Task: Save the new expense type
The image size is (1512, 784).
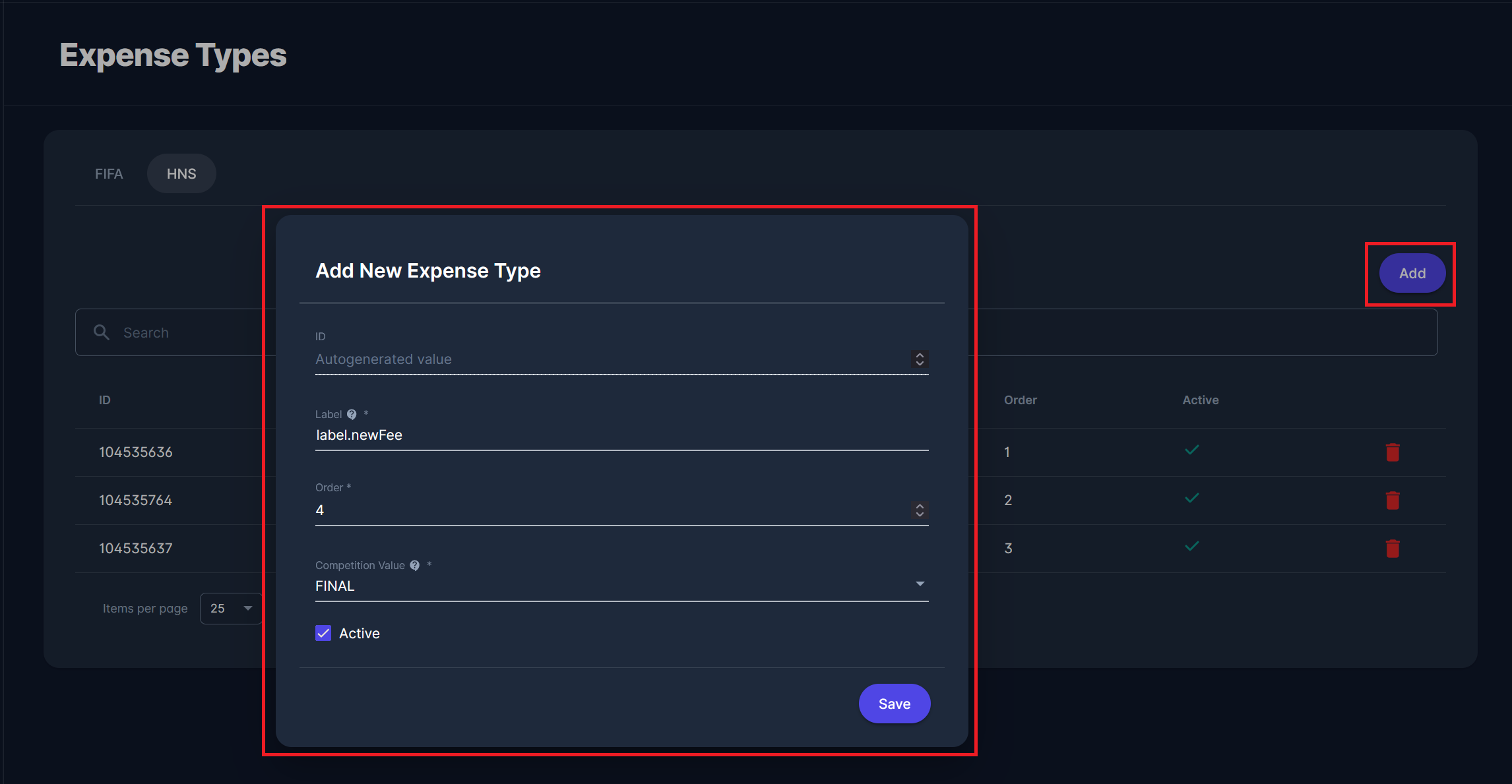Action: coord(894,704)
